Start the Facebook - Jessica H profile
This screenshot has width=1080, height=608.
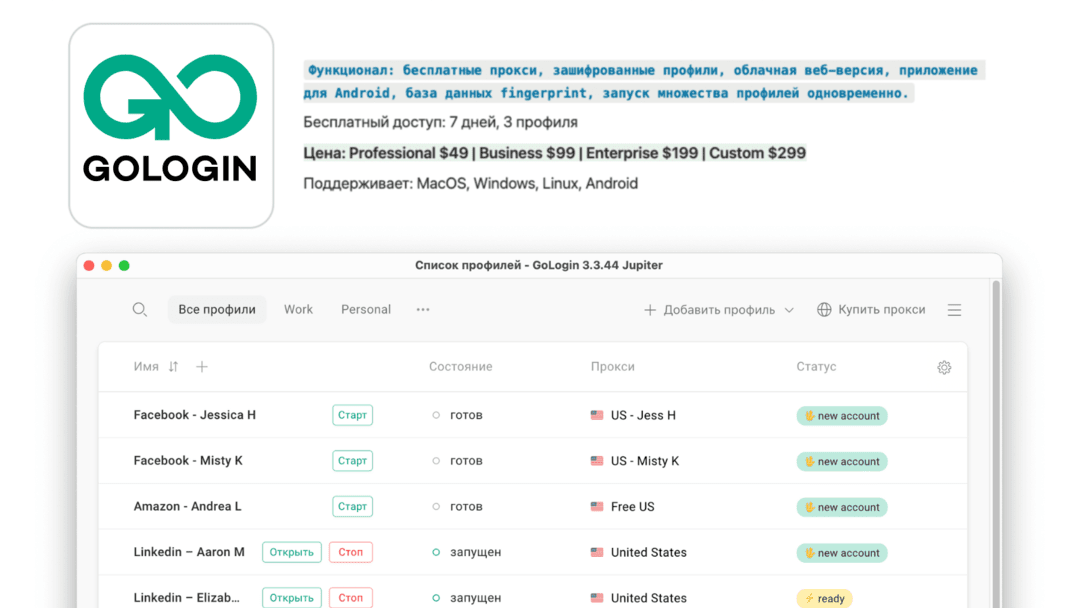point(352,414)
